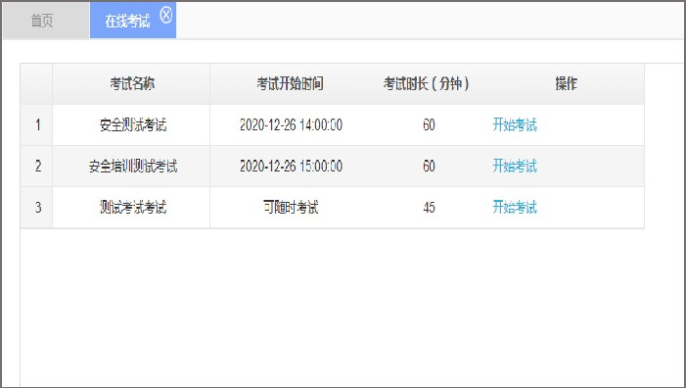Screen dimensions: 686x388
Task: Click the 可随时考试 cell
Action: click(290, 207)
